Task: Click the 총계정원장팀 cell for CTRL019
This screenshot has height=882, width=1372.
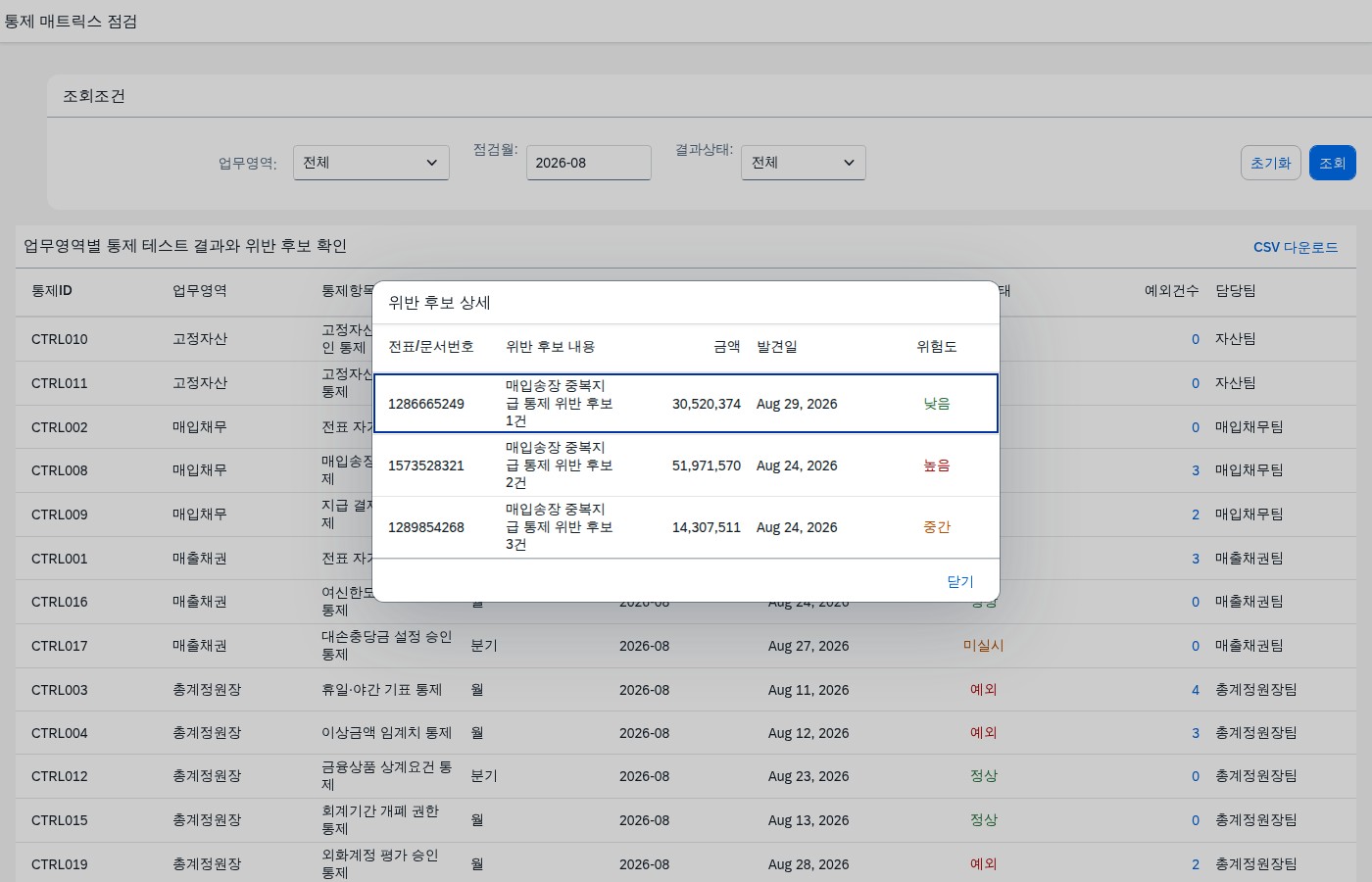Action: (1256, 864)
